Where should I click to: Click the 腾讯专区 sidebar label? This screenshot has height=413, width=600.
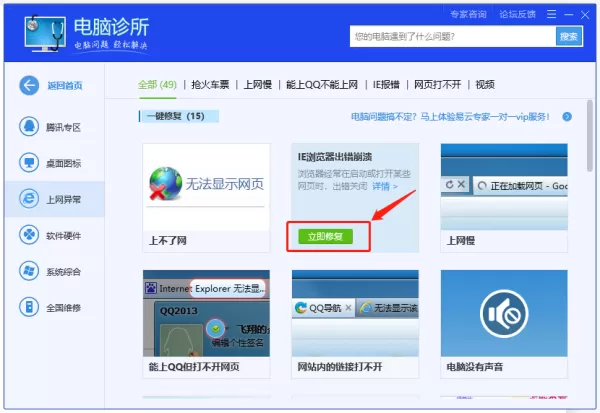tap(64, 127)
